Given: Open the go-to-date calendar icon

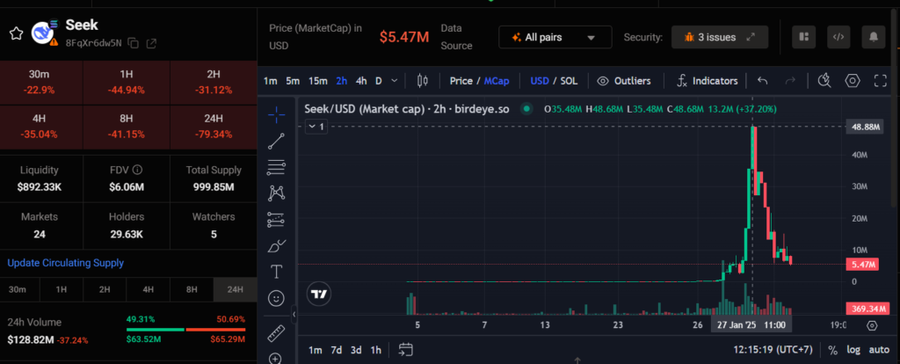Looking at the screenshot, I should [406, 350].
